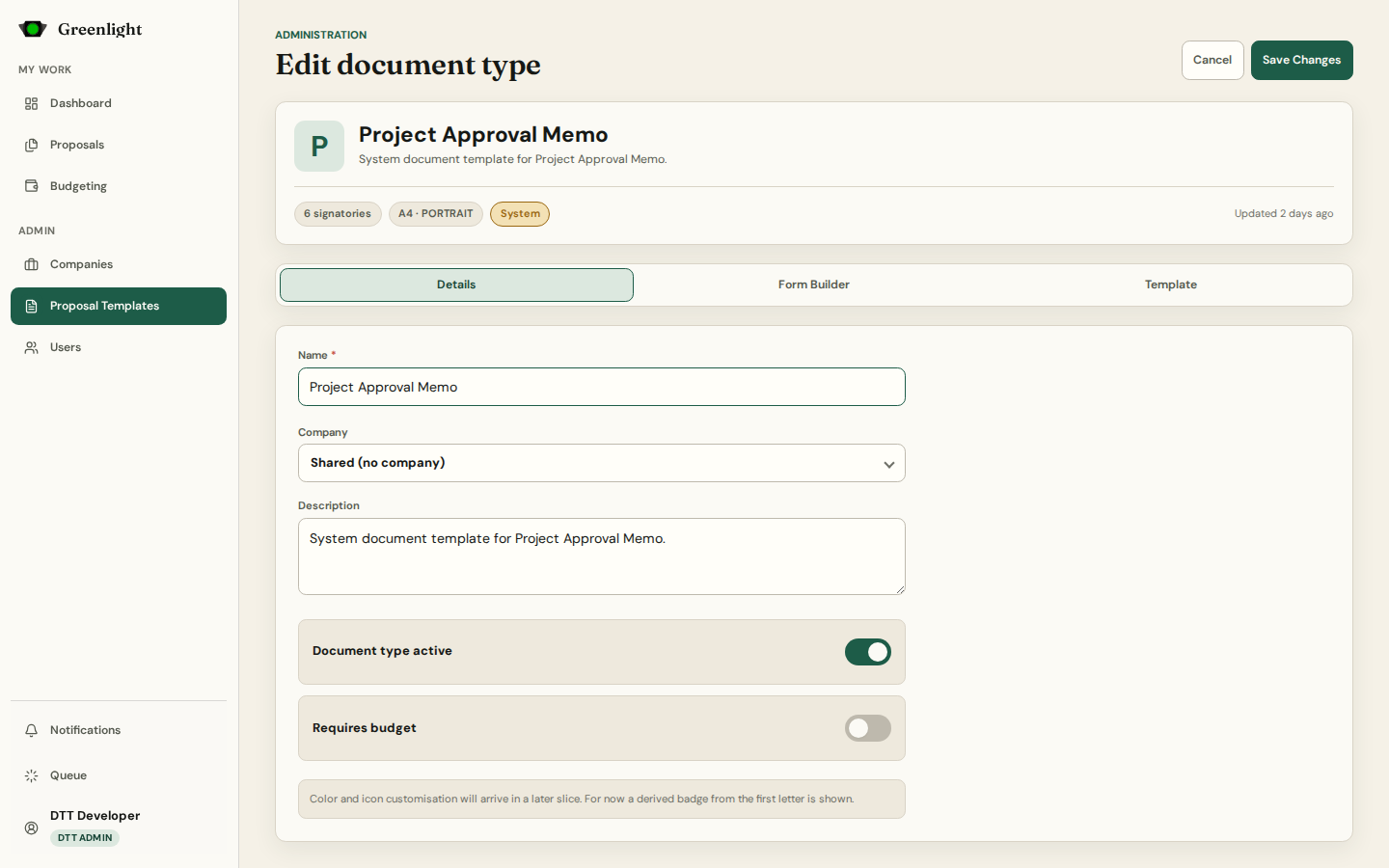The width and height of the screenshot is (1389, 868).
Task: Go to Dashboard in sidebar
Action: (119, 103)
